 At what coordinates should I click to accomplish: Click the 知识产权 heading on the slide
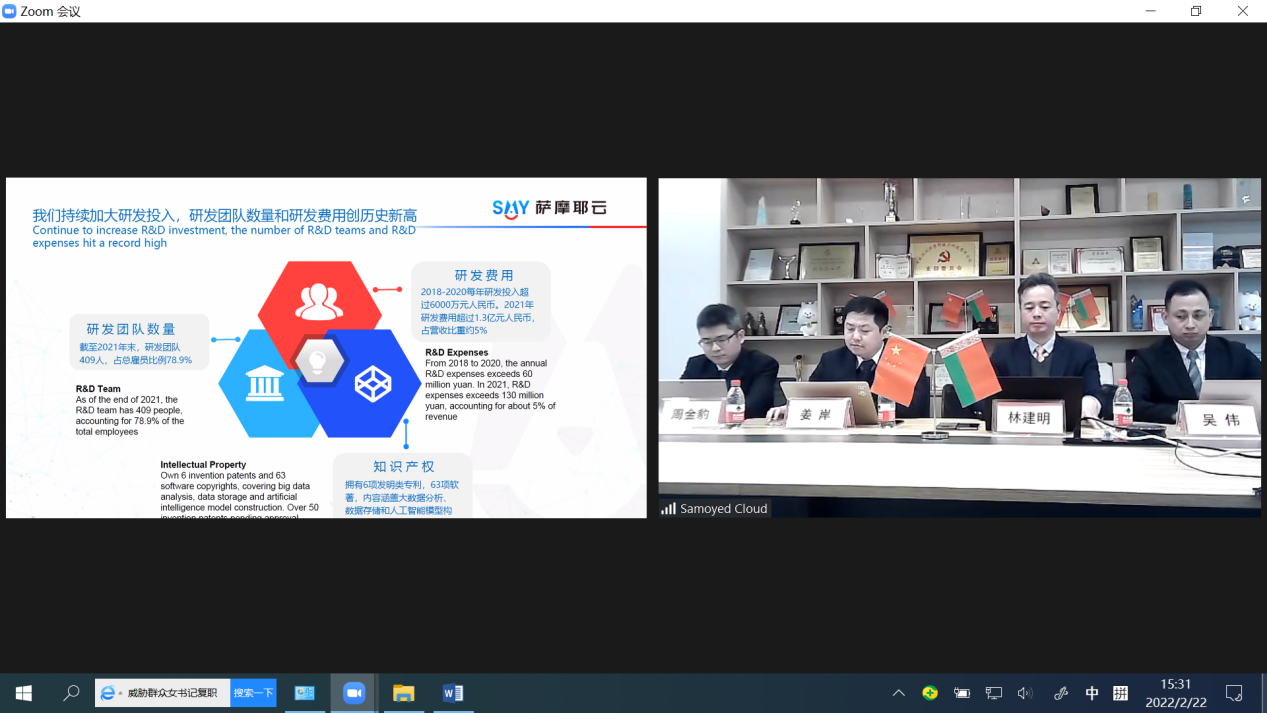point(404,467)
